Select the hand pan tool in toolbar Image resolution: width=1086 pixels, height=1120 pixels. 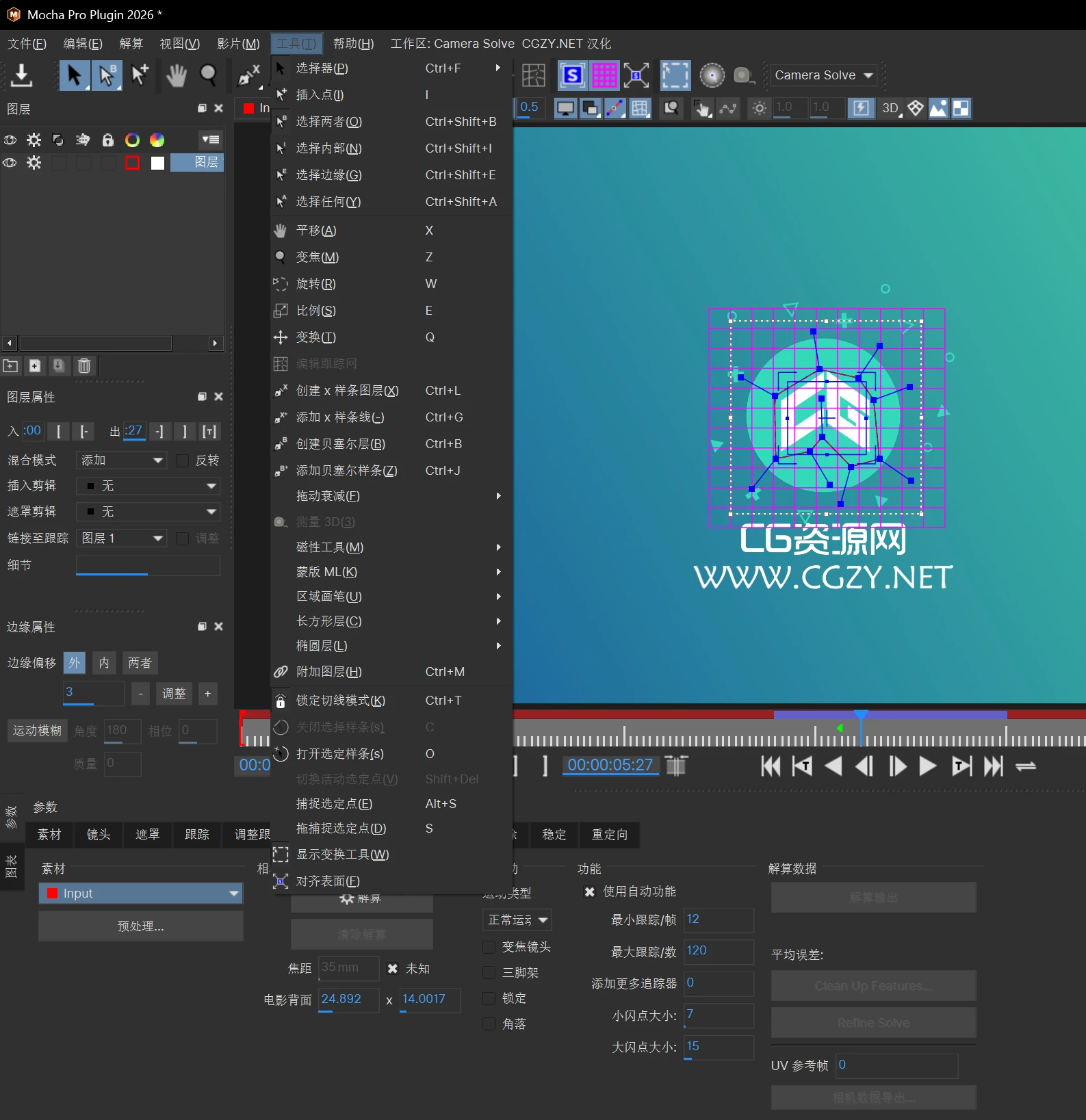[176, 75]
